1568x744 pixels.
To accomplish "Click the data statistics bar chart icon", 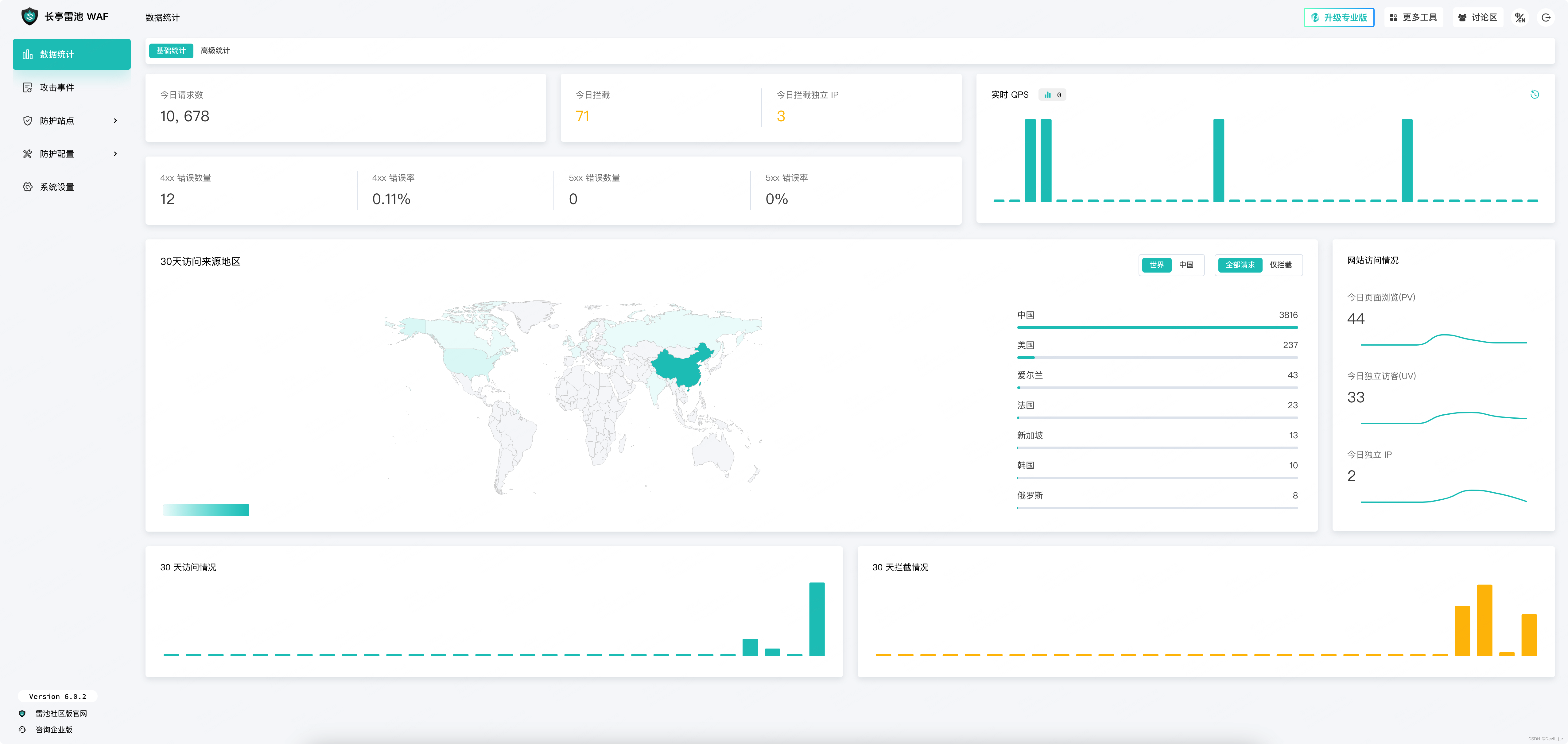I will (27, 54).
